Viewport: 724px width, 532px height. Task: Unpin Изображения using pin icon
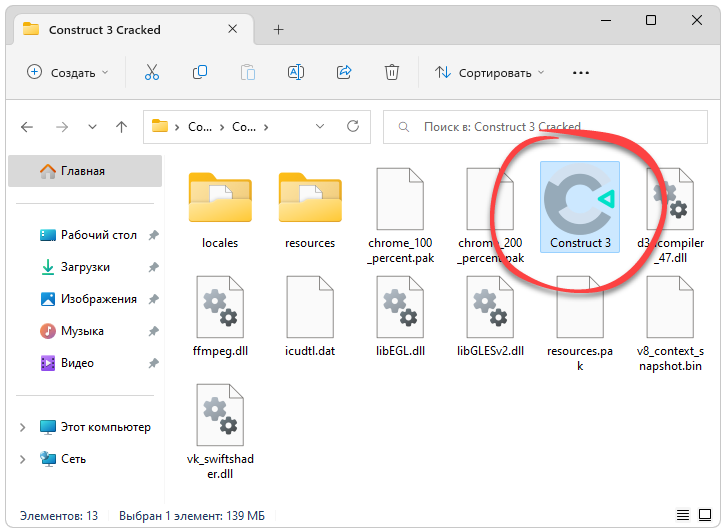tap(153, 299)
